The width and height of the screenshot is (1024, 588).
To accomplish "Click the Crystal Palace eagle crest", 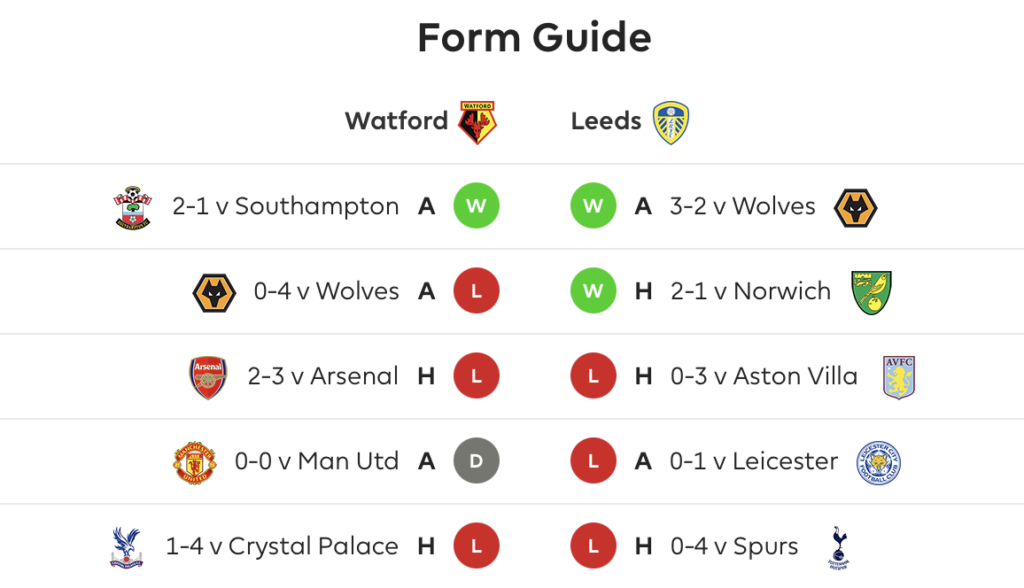I will (x=127, y=547).
